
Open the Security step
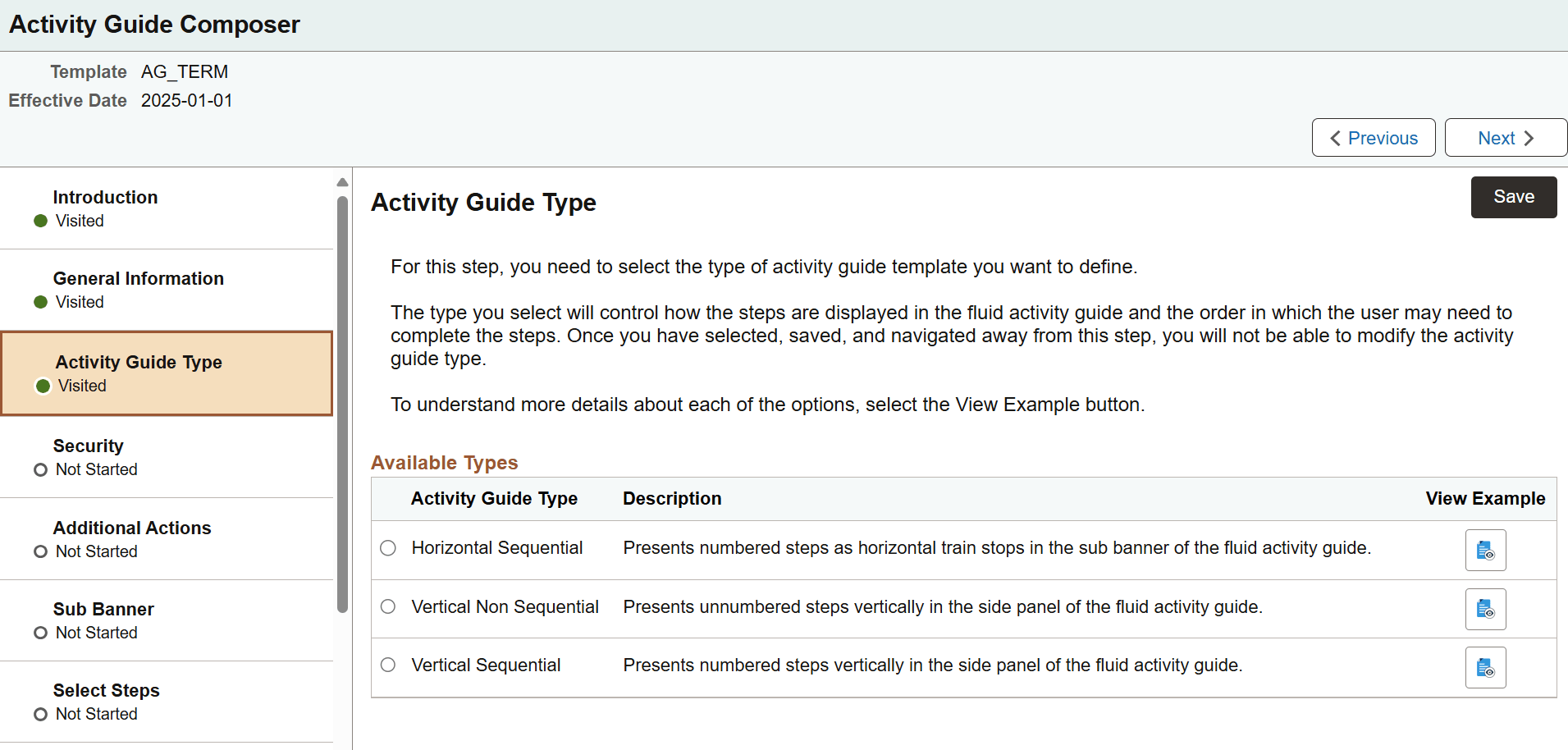(x=88, y=446)
